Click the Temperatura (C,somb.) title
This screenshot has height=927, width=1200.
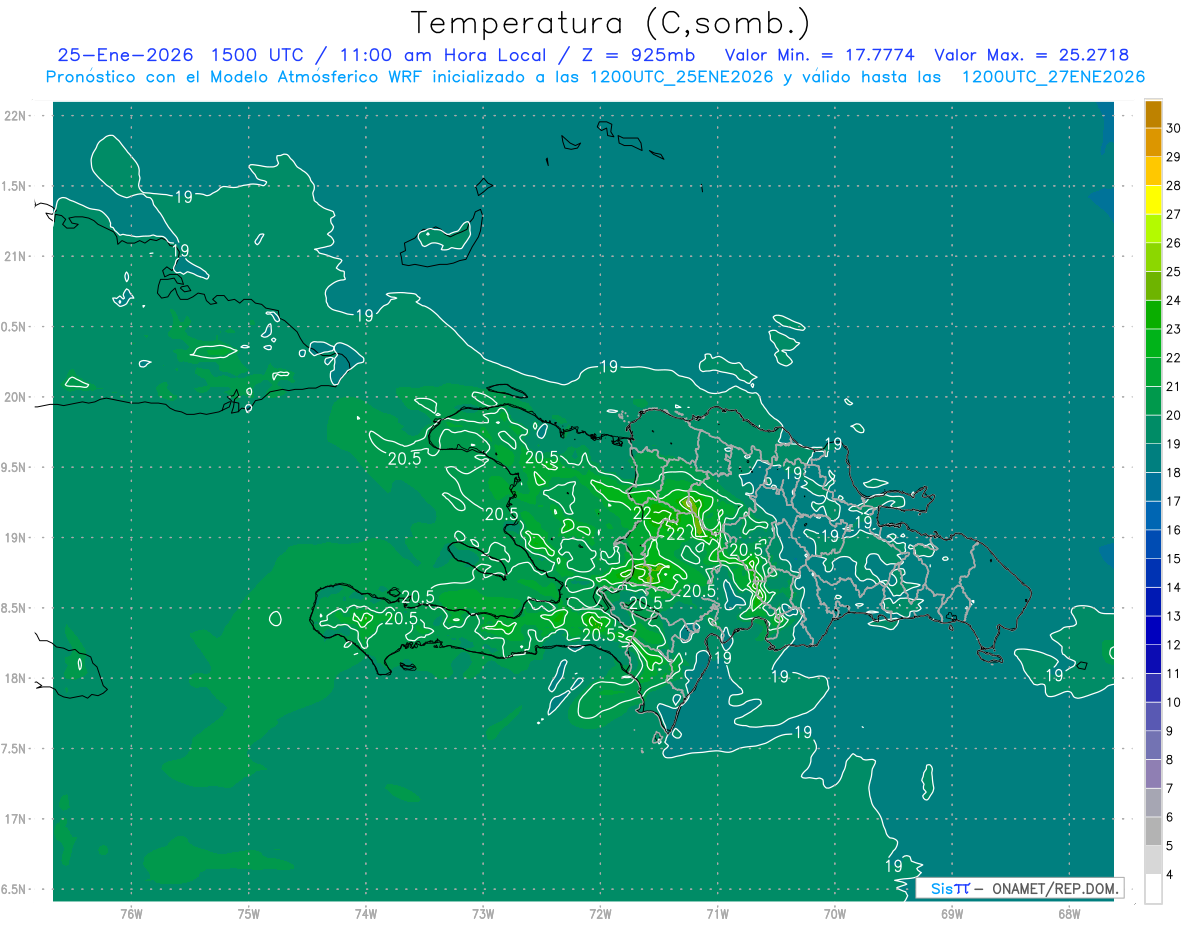611,22
